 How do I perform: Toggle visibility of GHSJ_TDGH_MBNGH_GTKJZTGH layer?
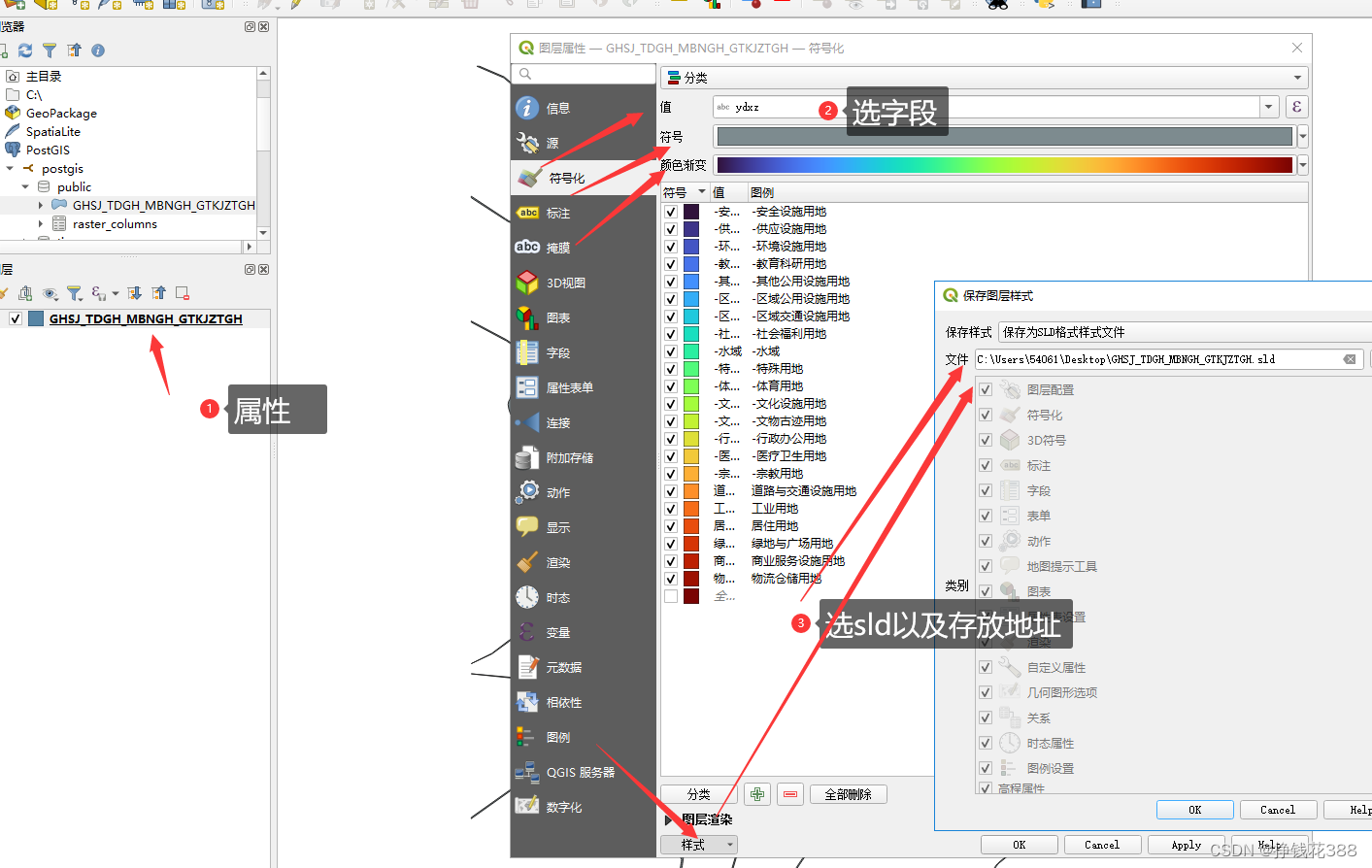[x=17, y=317]
